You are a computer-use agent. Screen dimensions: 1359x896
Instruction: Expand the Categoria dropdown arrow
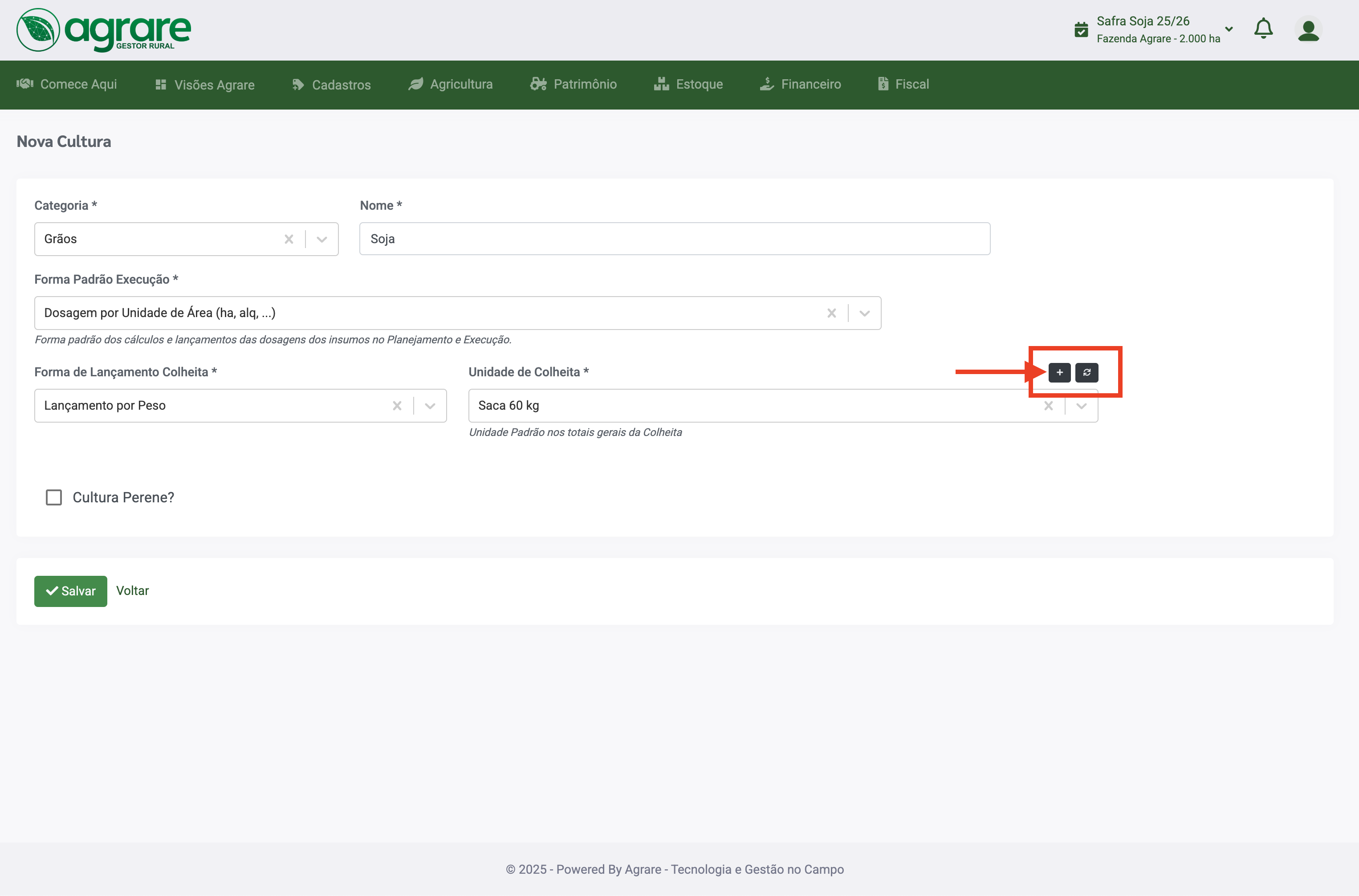(x=321, y=239)
